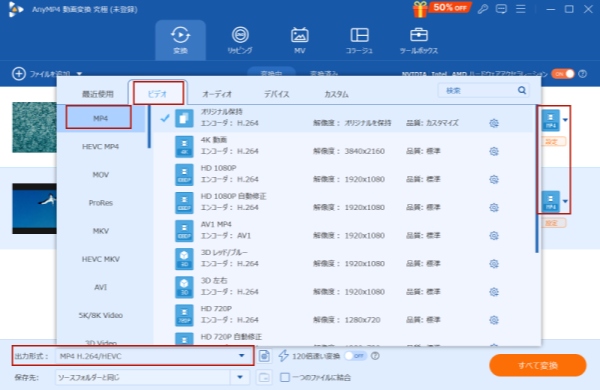Switch to the オーディオ tab
The image size is (600, 390).
pyautogui.click(x=217, y=94)
